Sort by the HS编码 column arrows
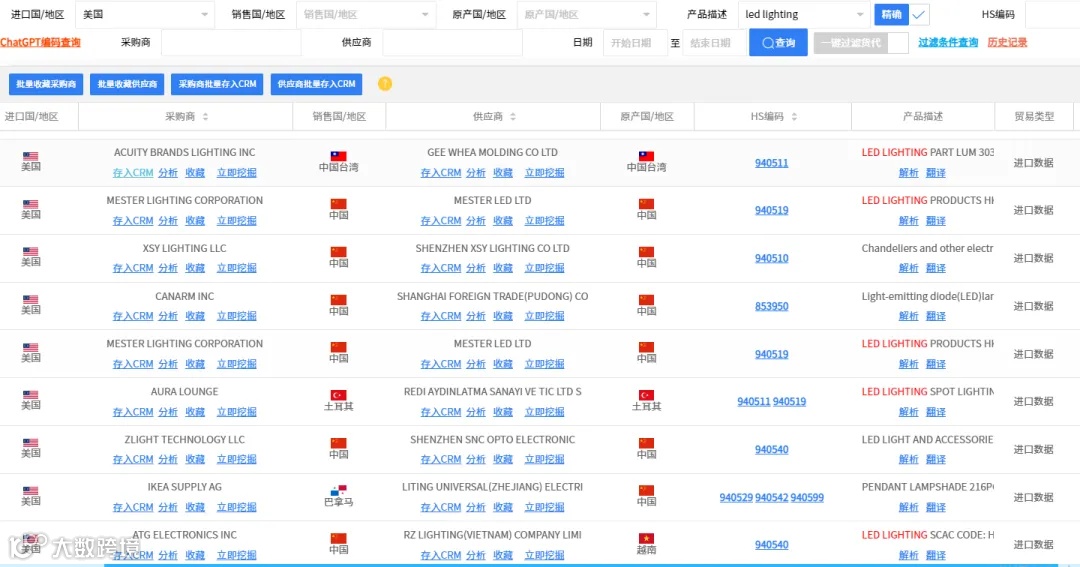This screenshot has height=567, width=1080. (794, 116)
